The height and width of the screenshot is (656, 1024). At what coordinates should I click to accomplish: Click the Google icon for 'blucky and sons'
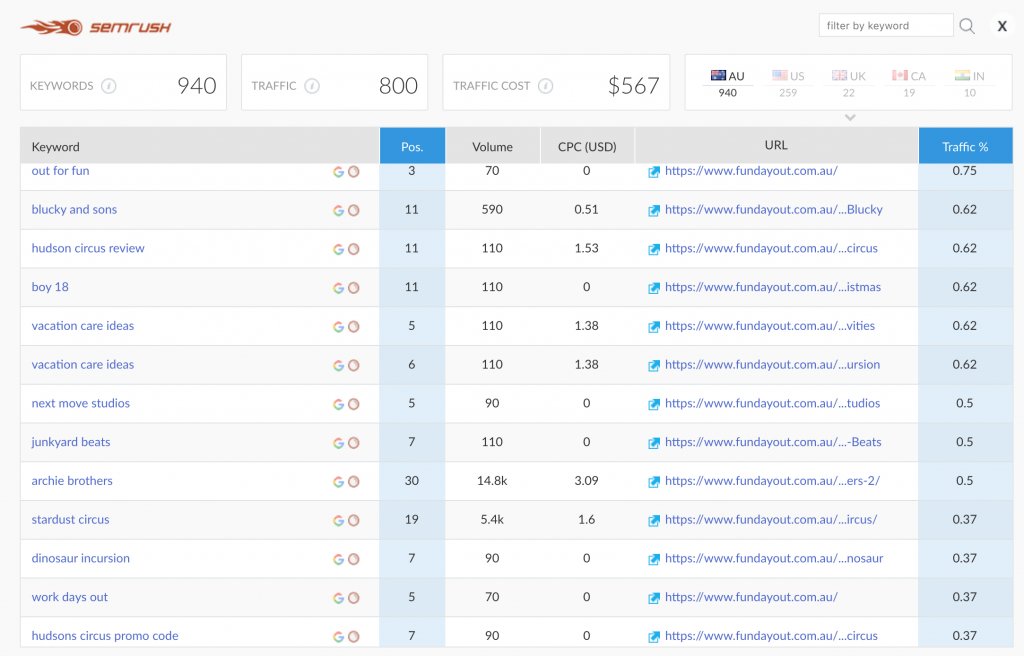(x=338, y=210)
